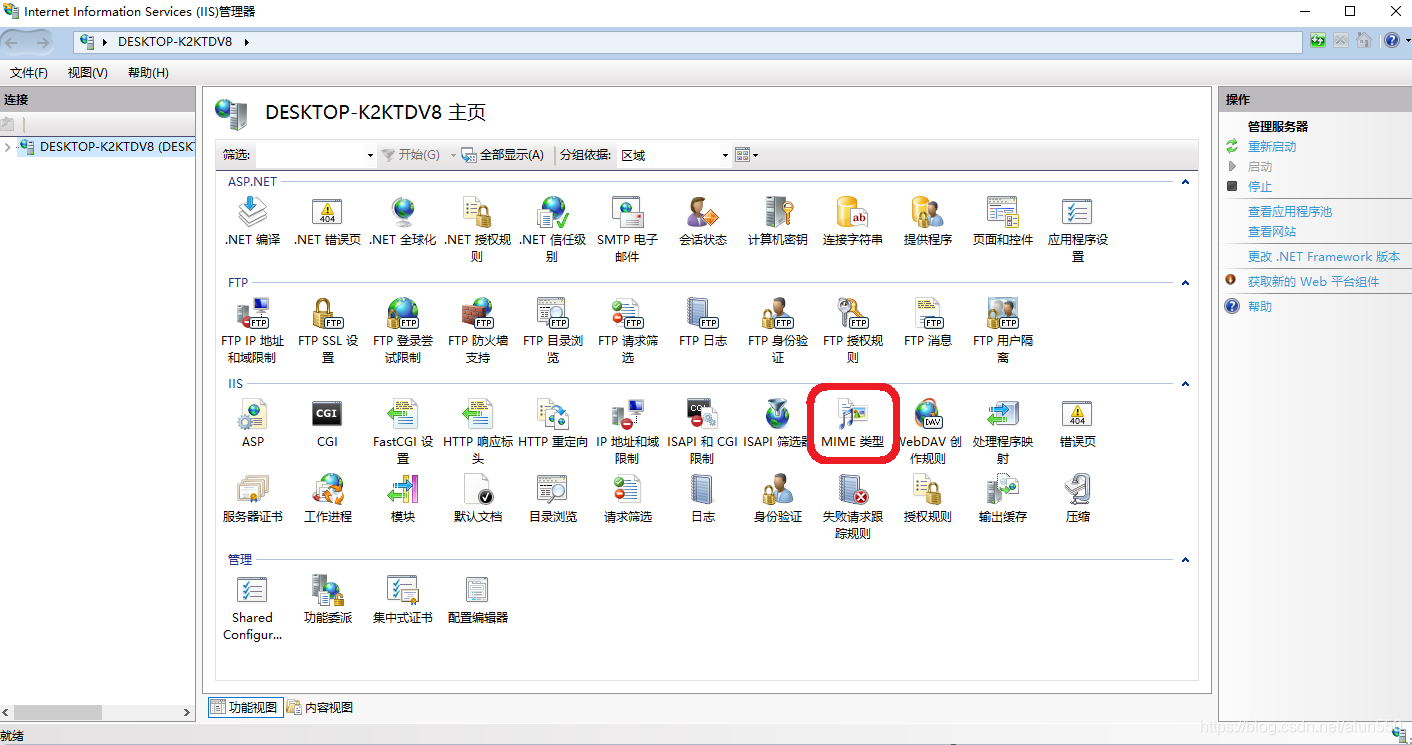Click 全部显示(A) button
1412x745 pixels.
503,155
